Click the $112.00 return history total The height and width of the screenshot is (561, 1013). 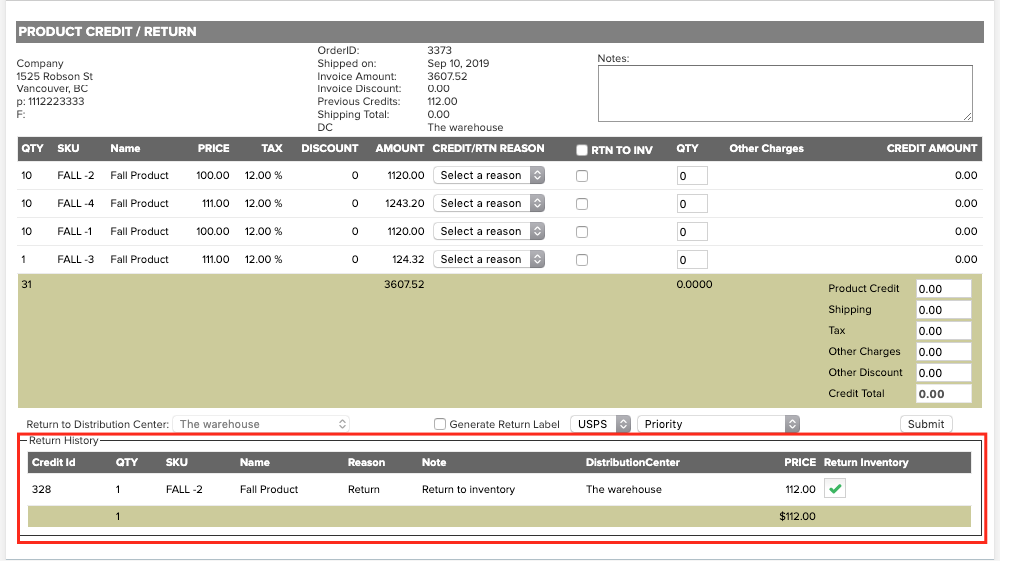click(x=797, y=516)
